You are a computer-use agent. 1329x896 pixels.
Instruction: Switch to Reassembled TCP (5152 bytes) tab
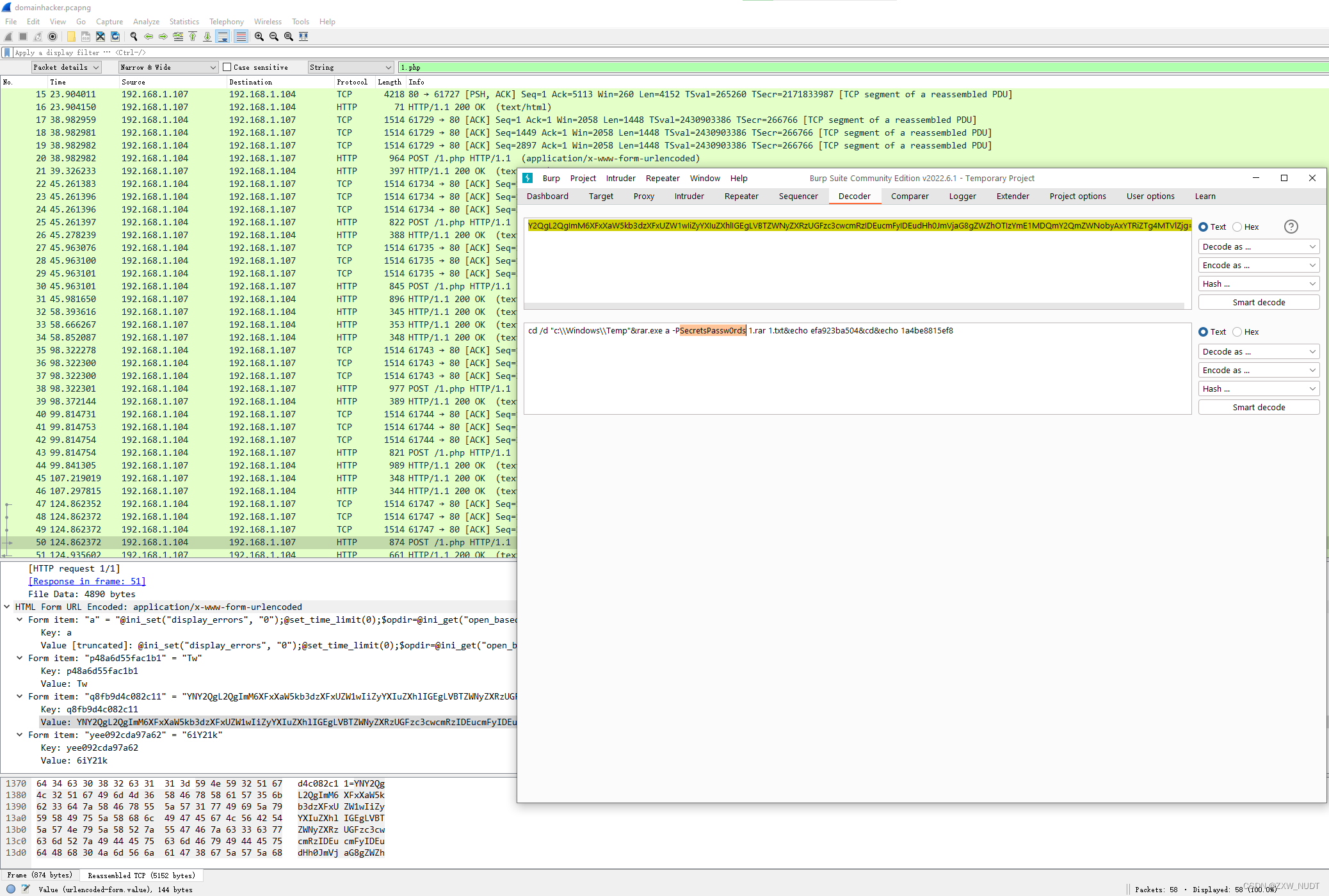(x=141, y=876)
